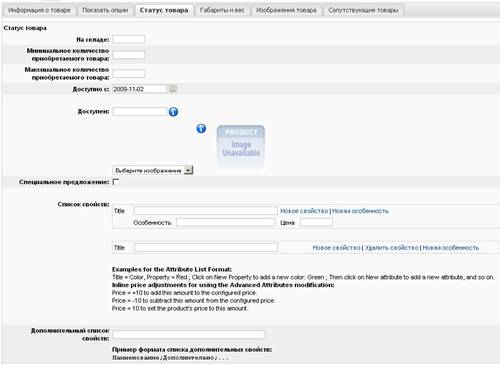
Task: Switch to Информация о товаре tab
Action: (x=39, y=10)
